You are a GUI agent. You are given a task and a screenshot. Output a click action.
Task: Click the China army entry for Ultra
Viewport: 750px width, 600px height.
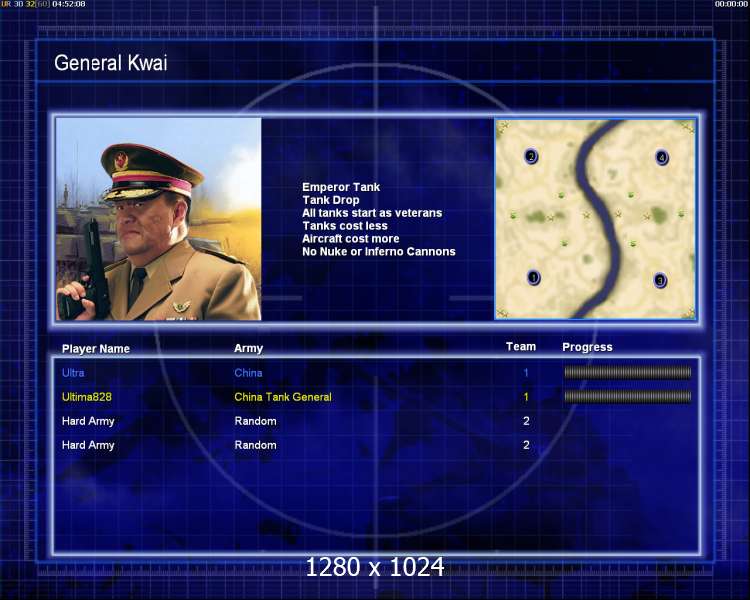click(248, 373)
